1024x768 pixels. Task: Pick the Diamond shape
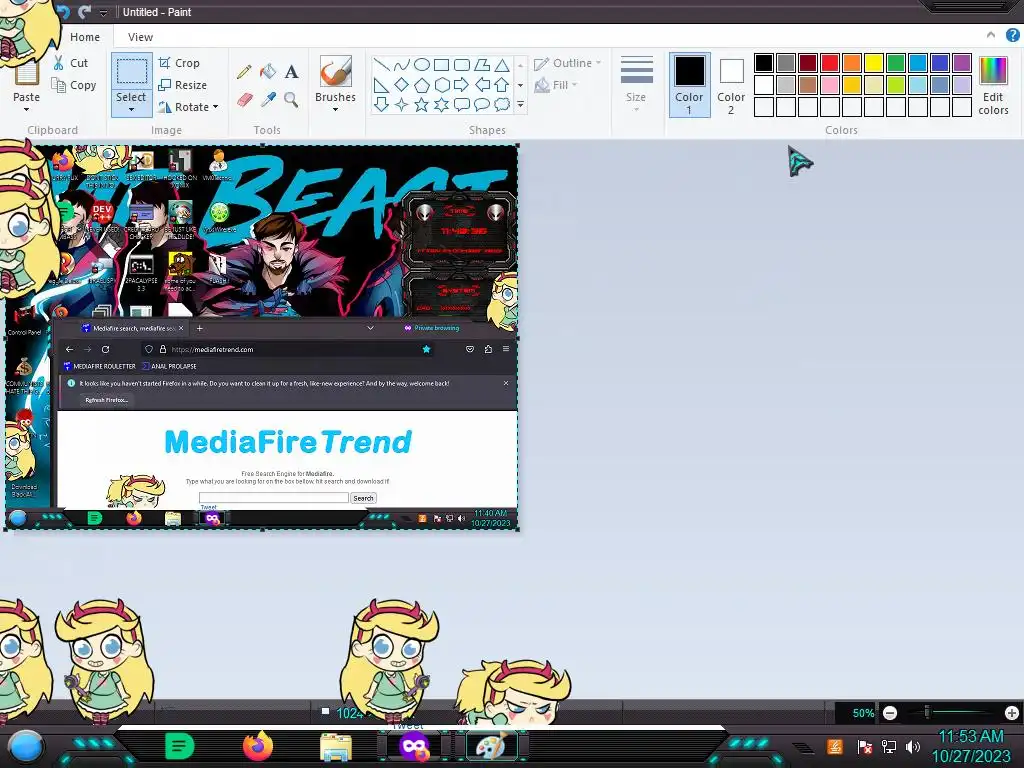(x=402, y=85)
